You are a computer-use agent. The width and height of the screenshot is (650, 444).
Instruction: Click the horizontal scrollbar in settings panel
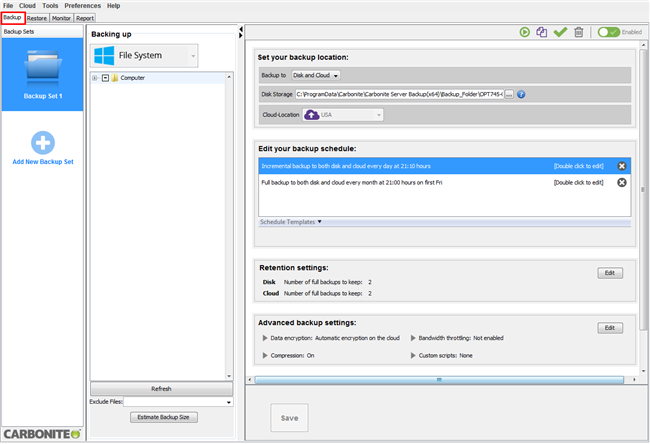(440, 380)
